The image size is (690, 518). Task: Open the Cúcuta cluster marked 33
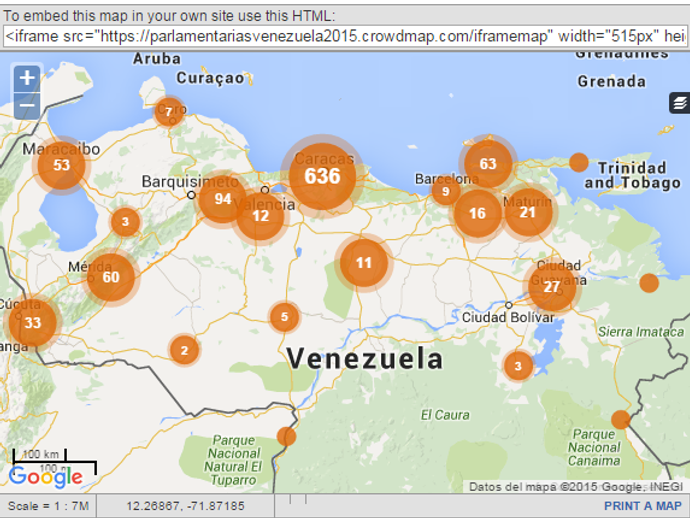tap(32, 323)
